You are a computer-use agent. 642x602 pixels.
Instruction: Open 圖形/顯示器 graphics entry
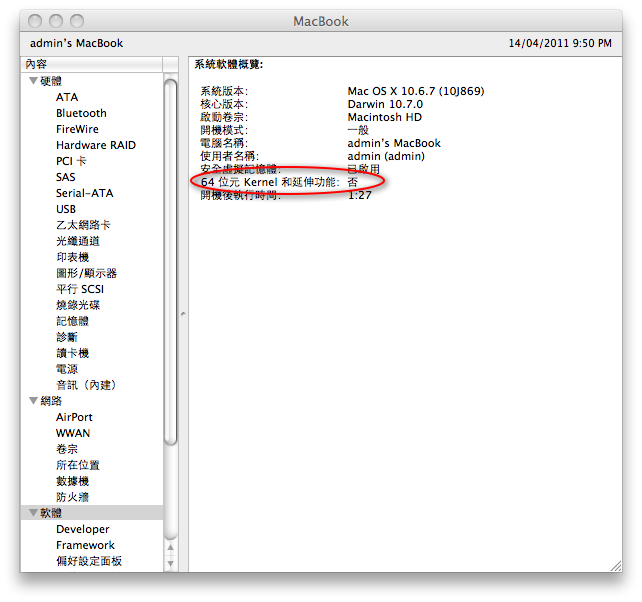(86, 273)
